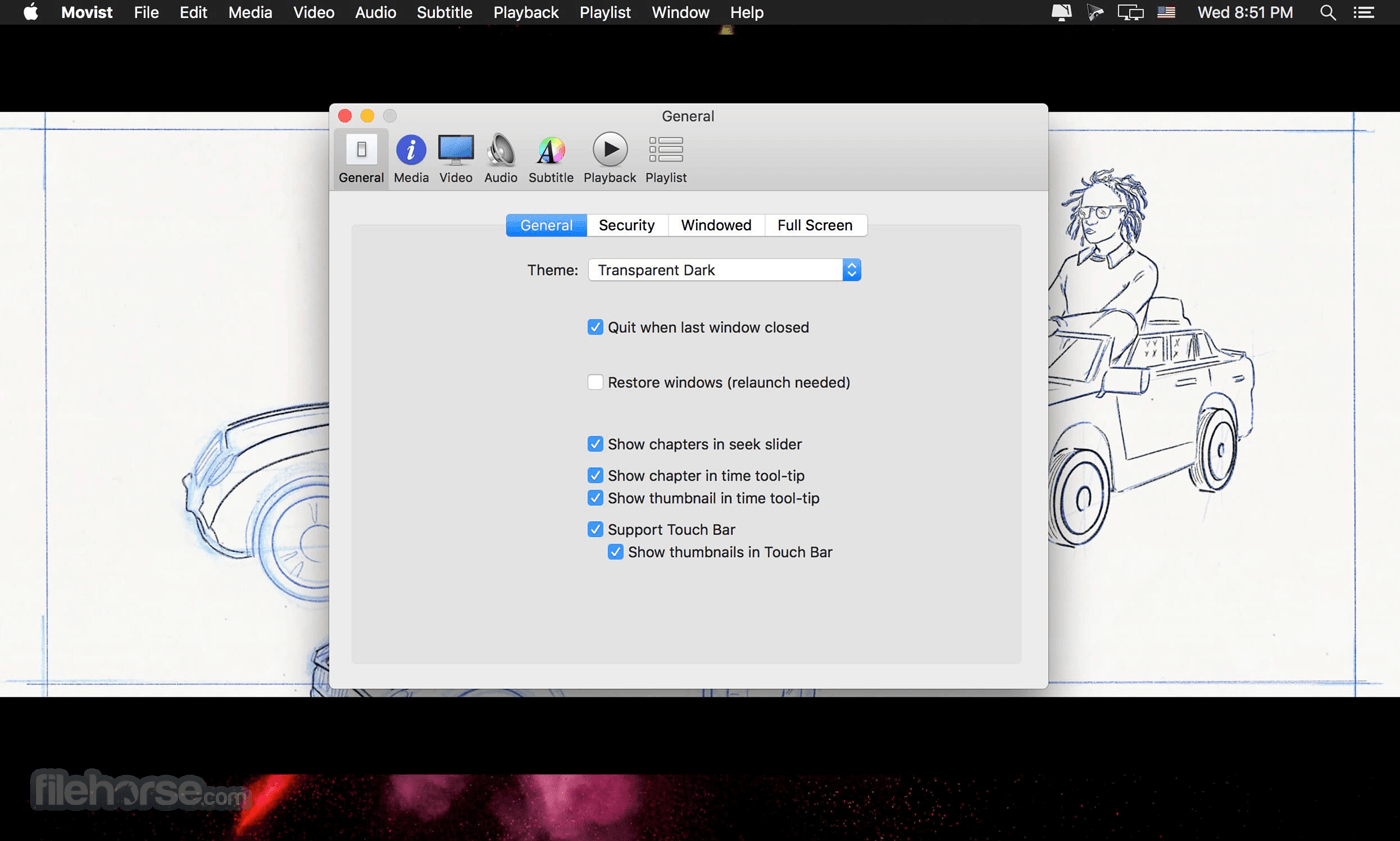Open the Help menu
Viewport: 1400px width, 841px height.
(x=747, y=13)
